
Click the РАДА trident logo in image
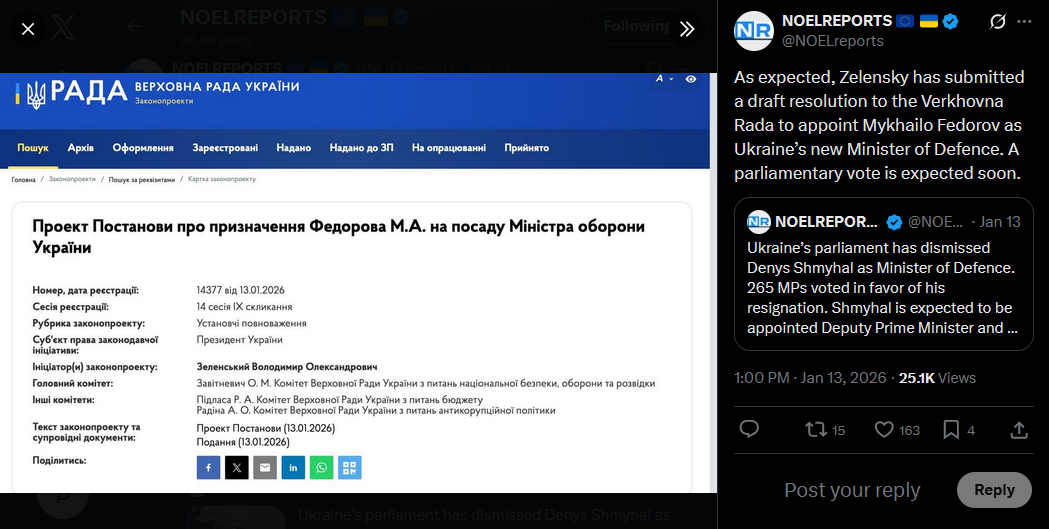[71, 94]
